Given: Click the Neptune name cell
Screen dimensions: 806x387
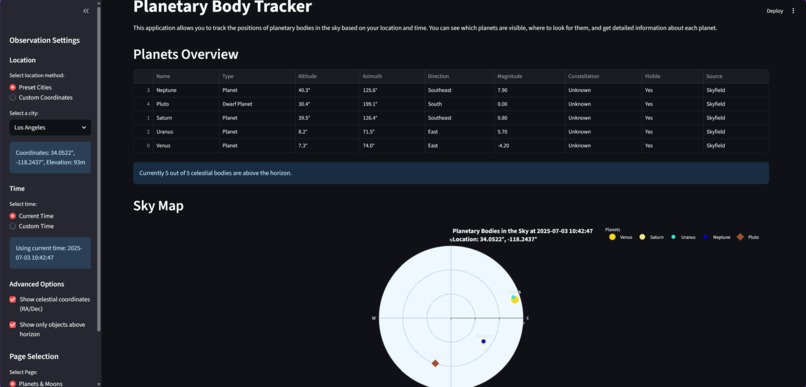Looking at the screenshot, I should [x=187, y=90].
